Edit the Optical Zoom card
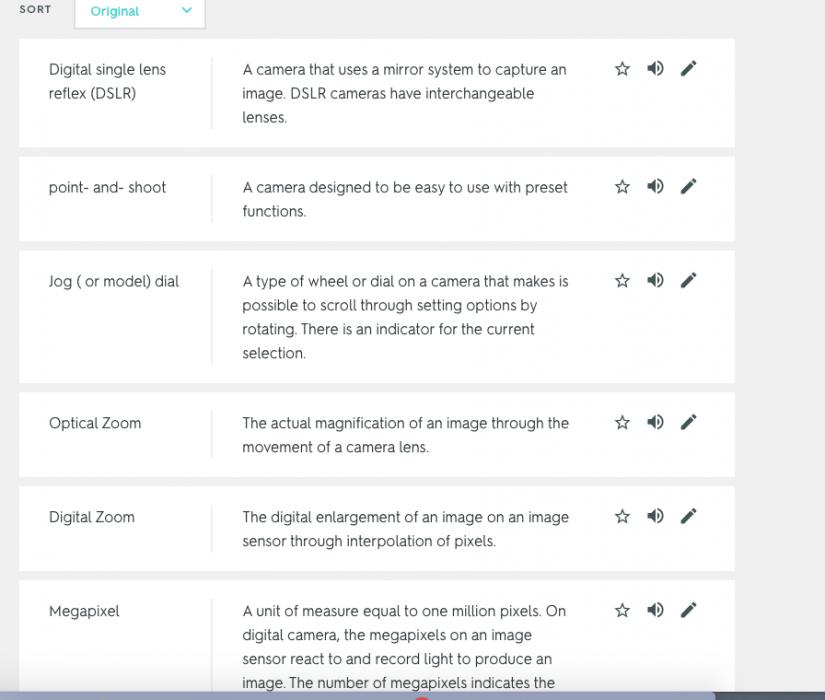Image resolution: width=825 pixels, height=700 pixels. click(688, 423)
